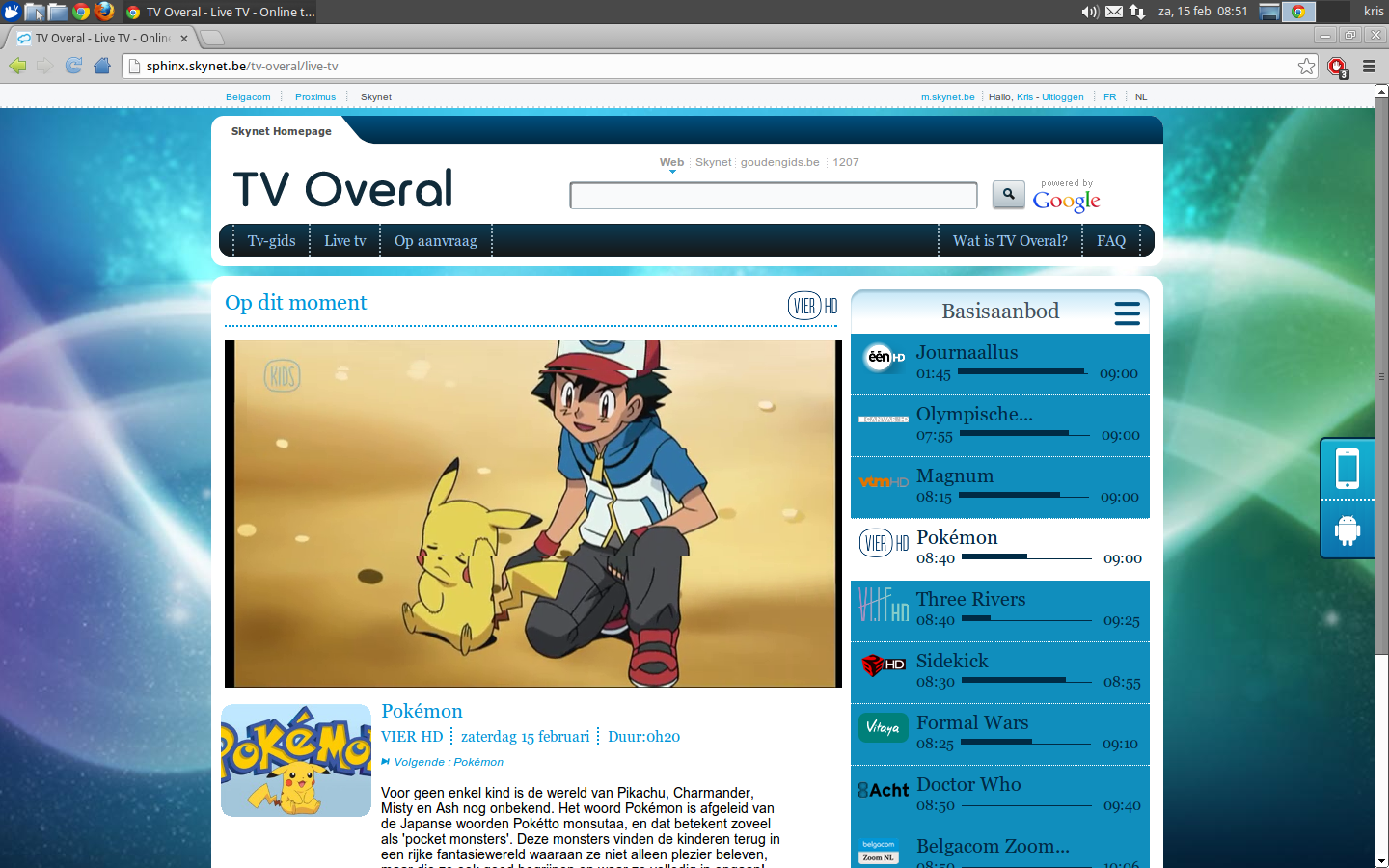Click the page scrollbar down arrow
1389x868 pixels.
tap(1381, 860)
